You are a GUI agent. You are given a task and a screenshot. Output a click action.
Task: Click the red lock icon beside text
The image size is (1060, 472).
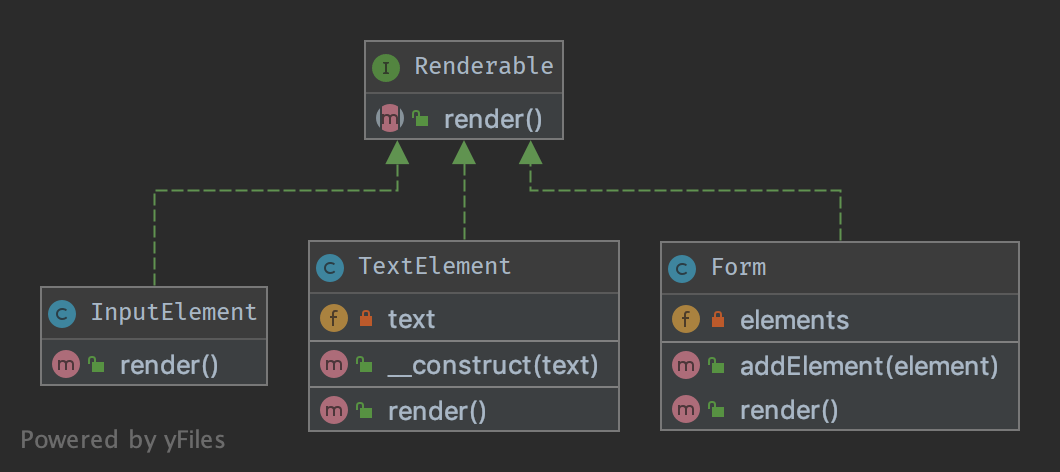(x=365, y=319)
